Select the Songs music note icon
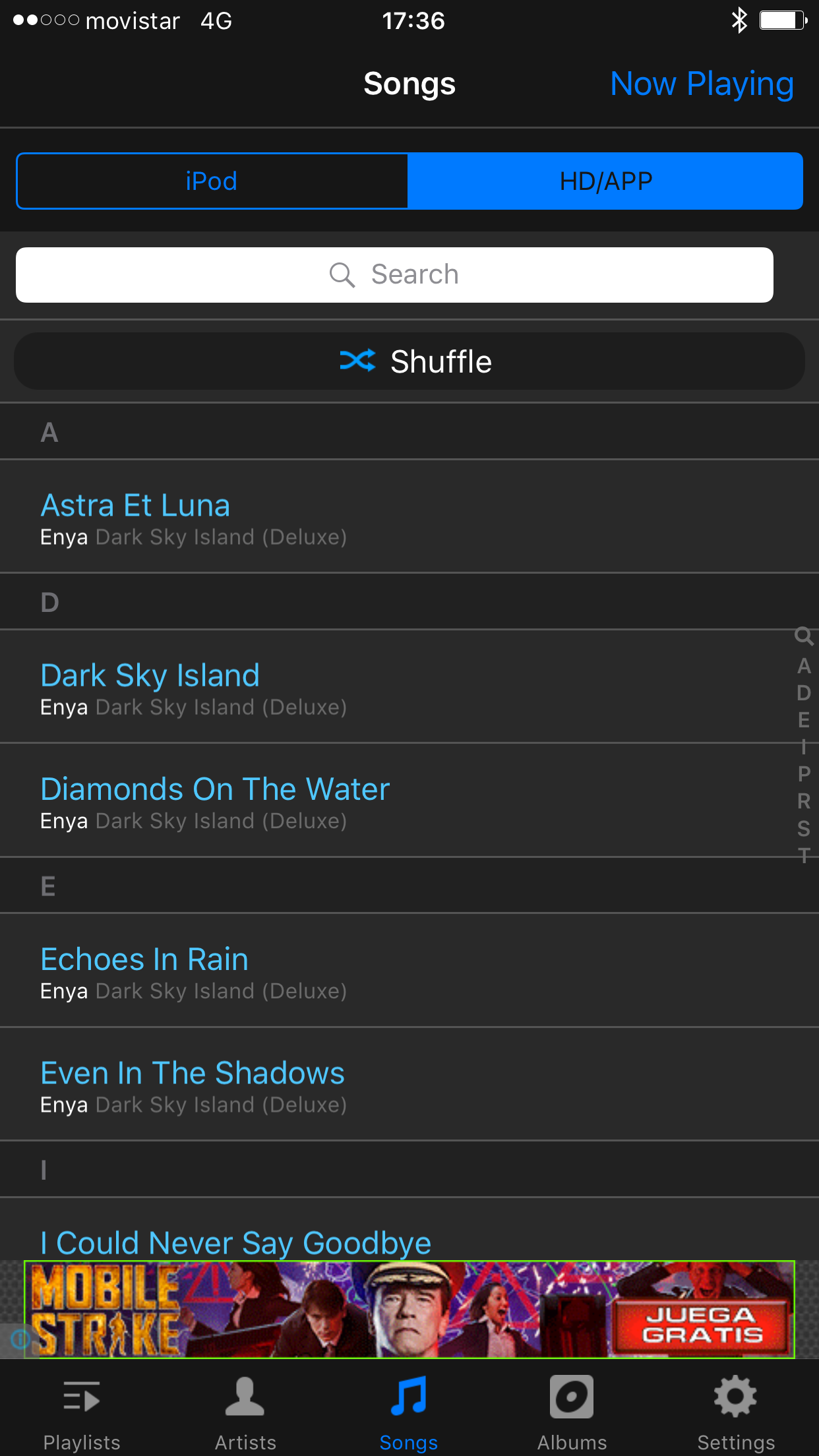 point(409,1397)
